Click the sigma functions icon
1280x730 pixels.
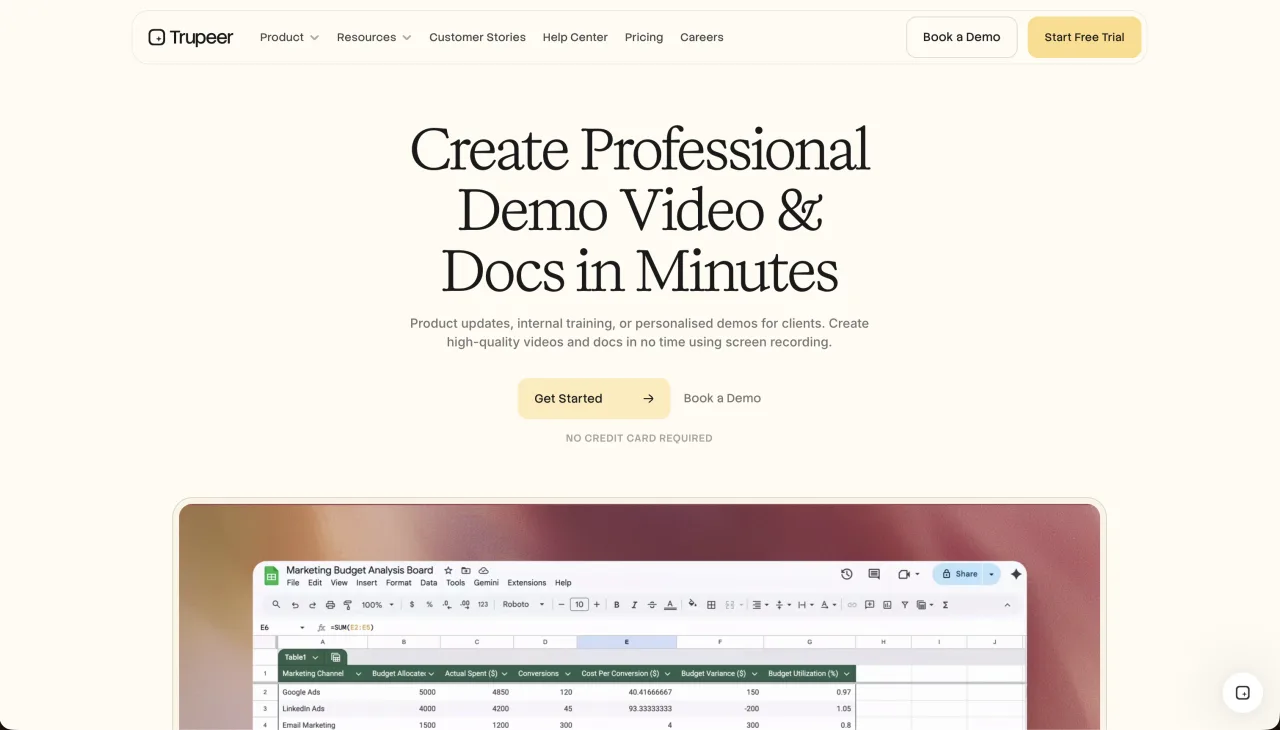[946, 605]
